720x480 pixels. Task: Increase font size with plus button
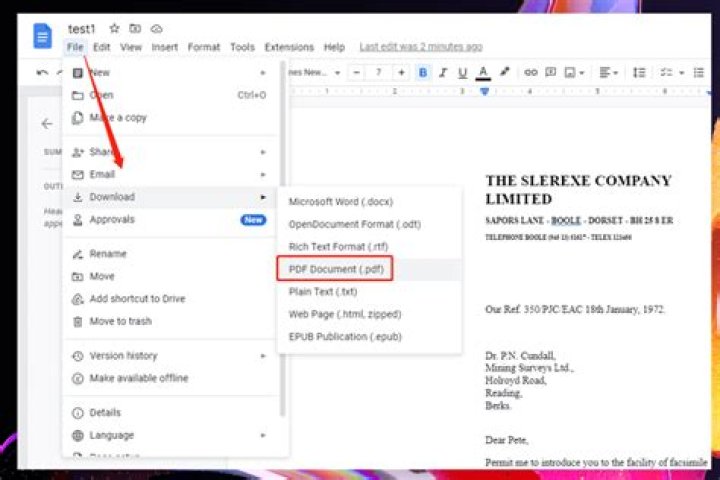401,73
